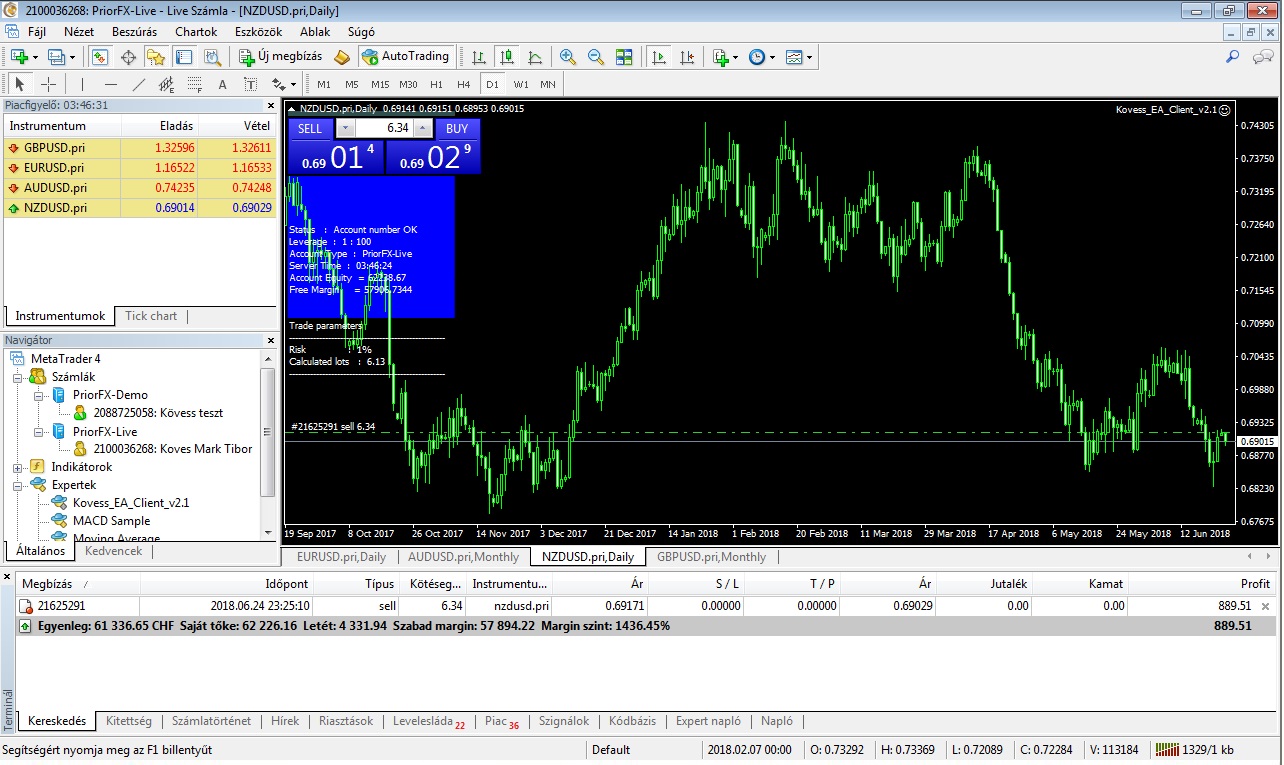1284x765 pixels.
Task: Click the zoom in magnifier icon
Action: point(568,57)
